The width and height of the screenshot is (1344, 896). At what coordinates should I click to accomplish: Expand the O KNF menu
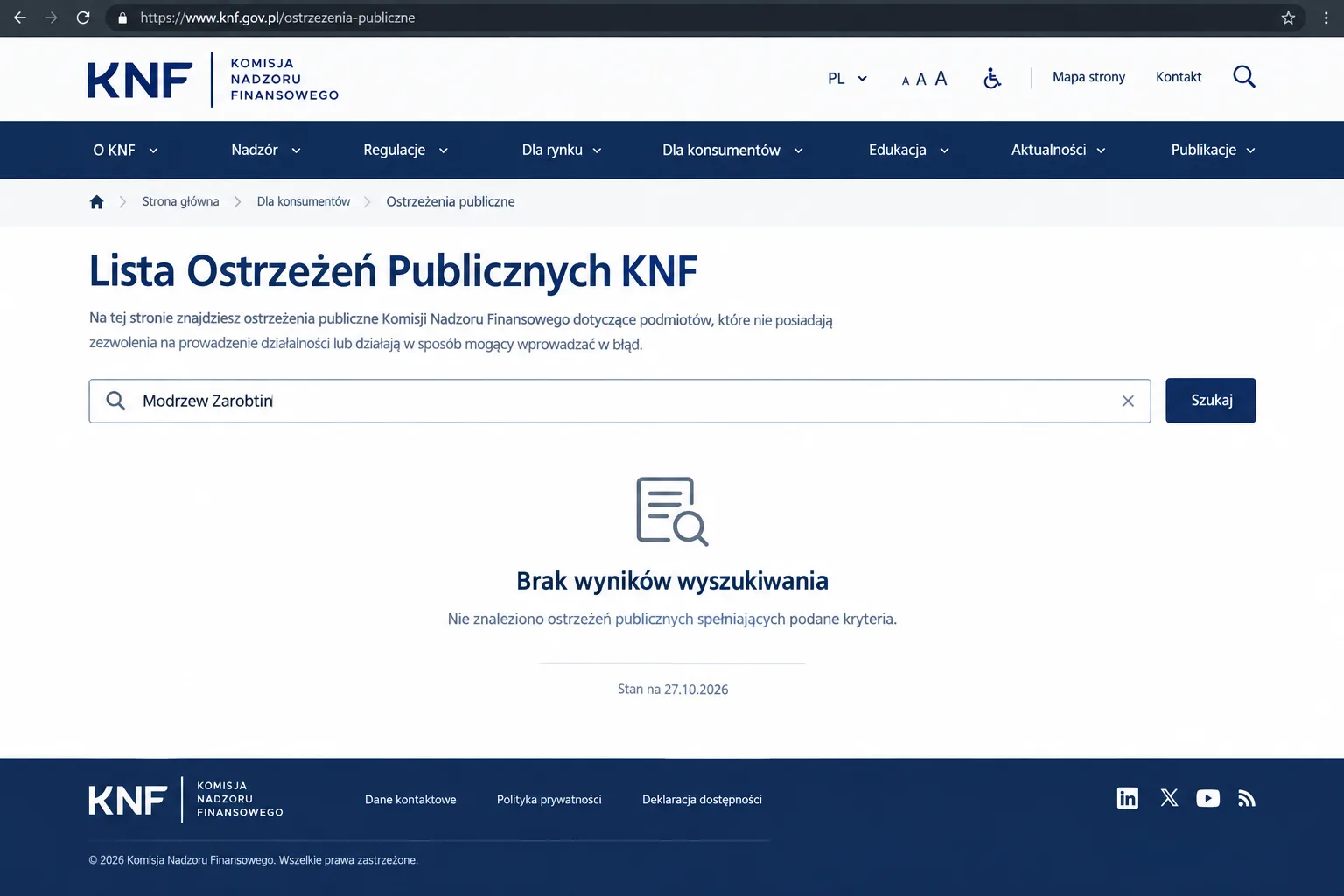point(125,150)
